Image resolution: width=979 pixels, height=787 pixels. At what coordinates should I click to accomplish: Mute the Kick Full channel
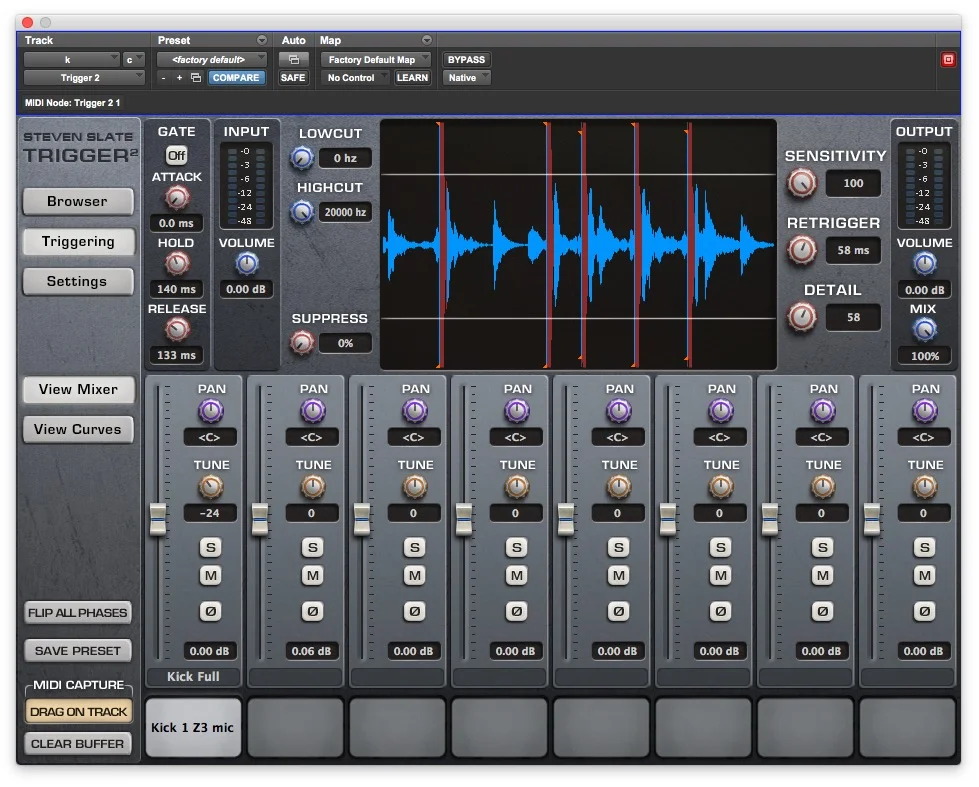click(x=211, y=575)
